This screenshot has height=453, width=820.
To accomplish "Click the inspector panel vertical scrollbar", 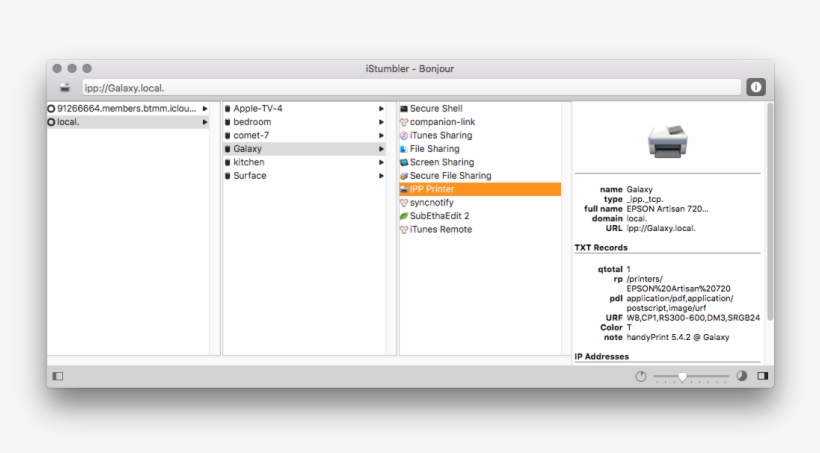I will click(x=770, y=212).
